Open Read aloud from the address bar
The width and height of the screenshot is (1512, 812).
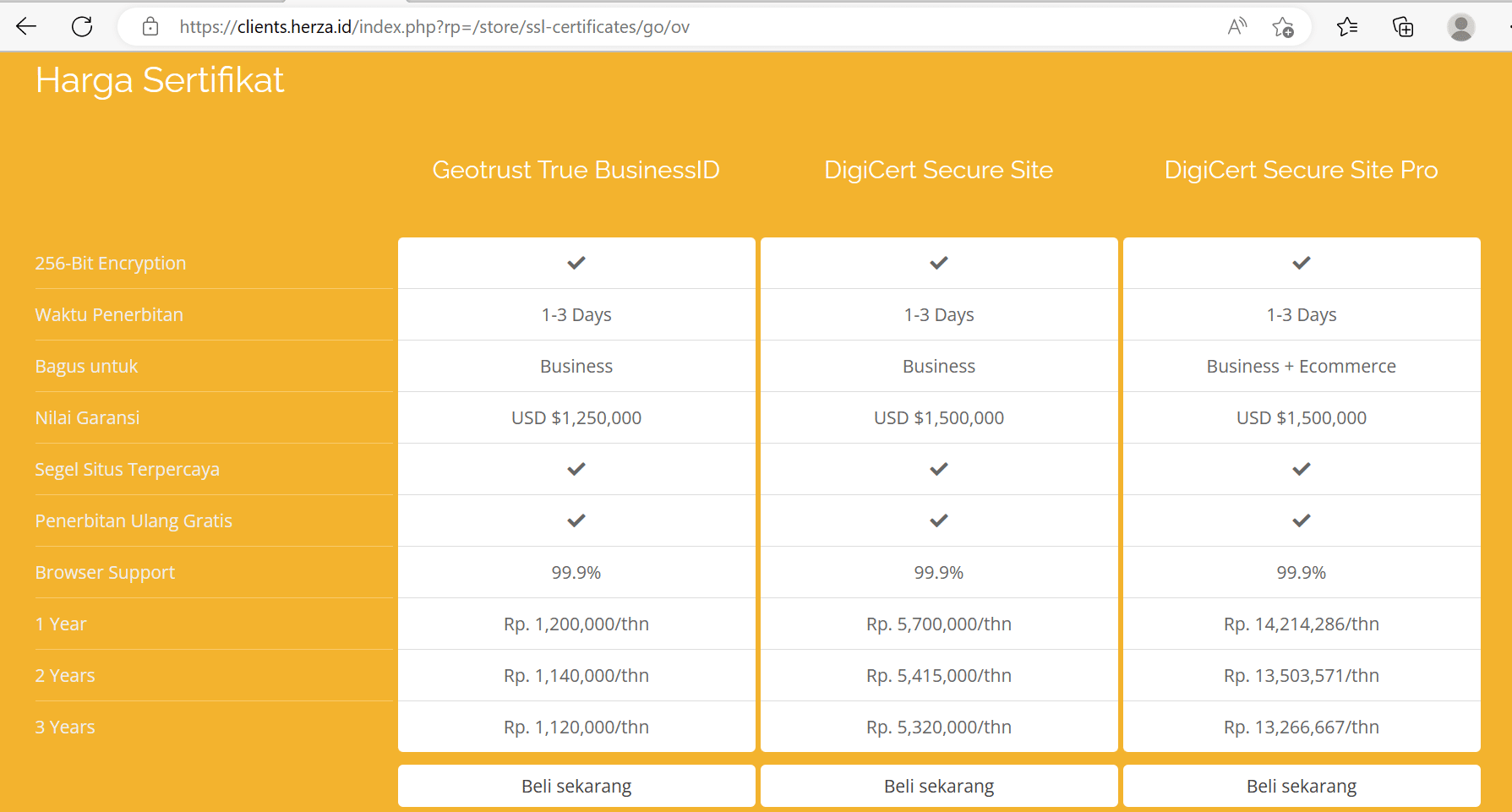[1237, 27]
